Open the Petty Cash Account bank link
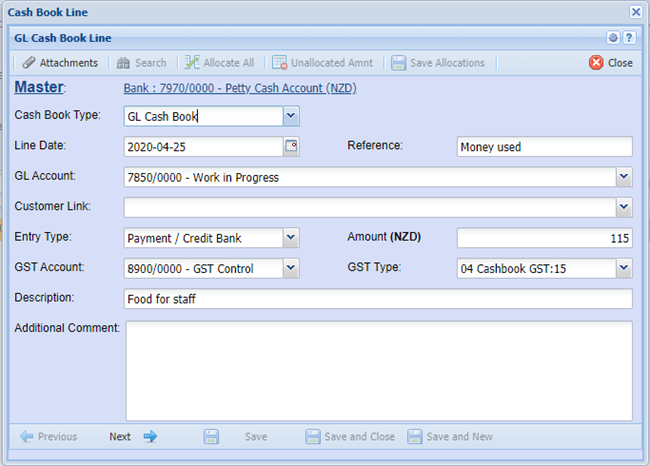 (x=240, y=88)
